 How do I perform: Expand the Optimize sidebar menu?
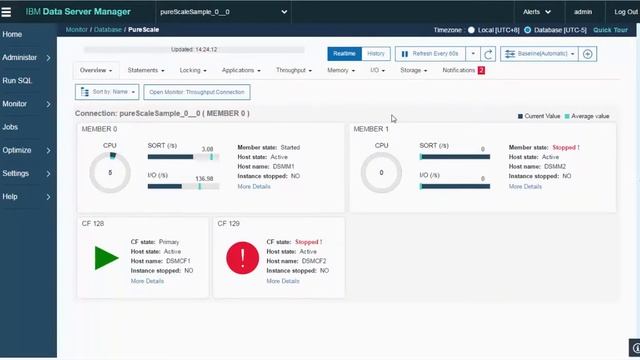tap(28, 150)
